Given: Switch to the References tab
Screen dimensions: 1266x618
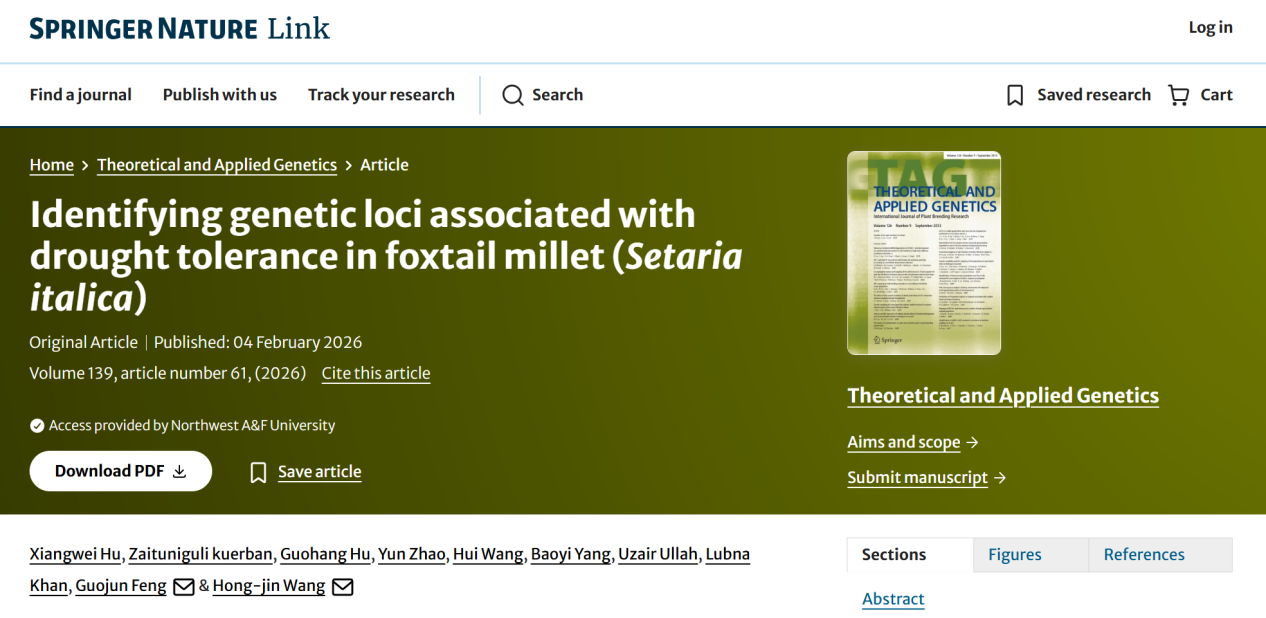Looking at the screenshot, I should [1143, 554].
